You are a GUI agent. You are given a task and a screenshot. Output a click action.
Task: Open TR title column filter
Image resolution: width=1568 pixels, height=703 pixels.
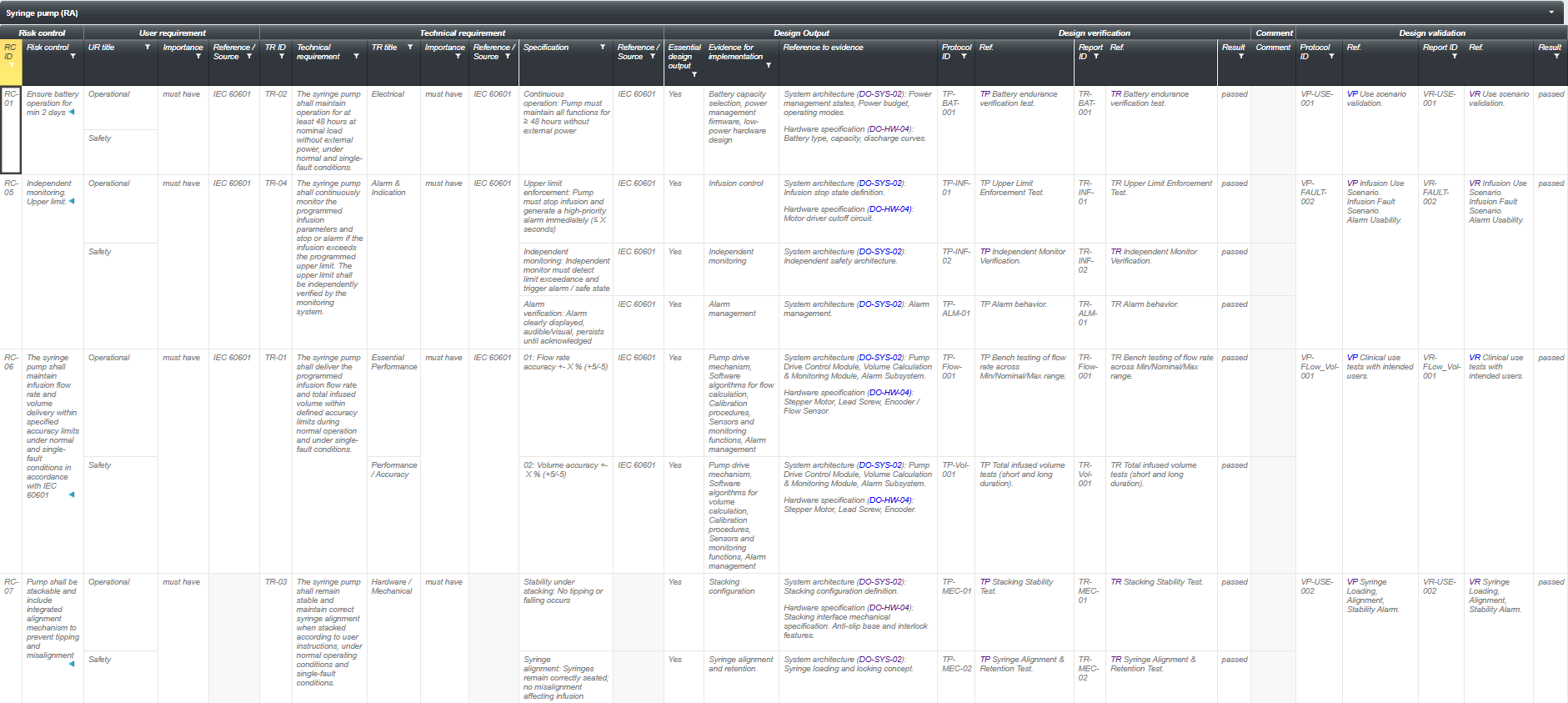pos(410,48)
